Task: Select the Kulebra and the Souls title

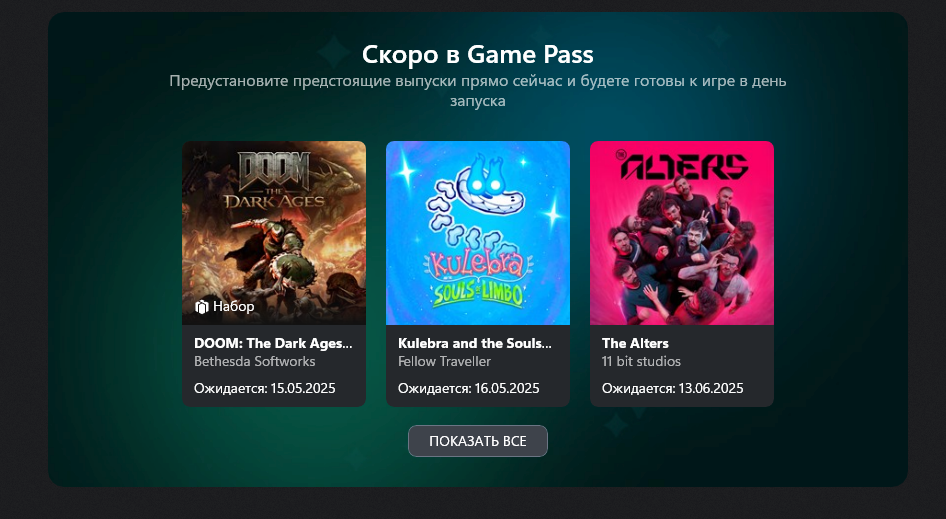Action: [x=475, y=343]
